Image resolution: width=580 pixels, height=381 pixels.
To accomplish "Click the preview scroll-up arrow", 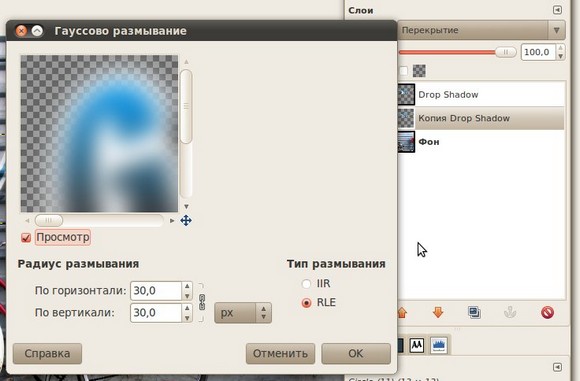I will click(x=186, y=62).
